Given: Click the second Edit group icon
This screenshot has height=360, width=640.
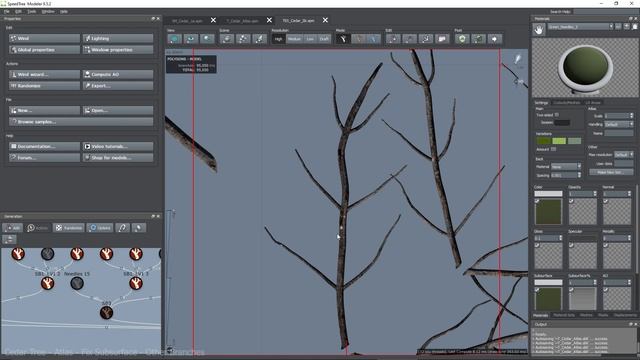Looking at the screenshot, I should [409, 39].
